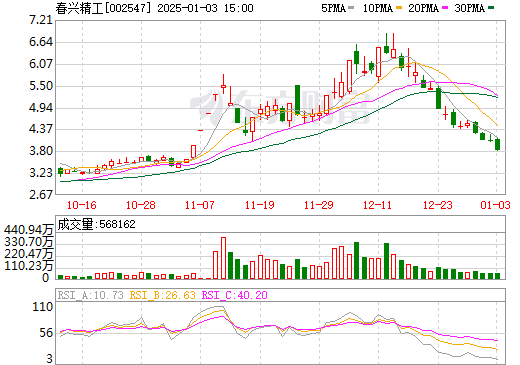Click the 成交量:568162 volume label
The width and height of the screenshot is (520, 365).
[97, 224]
